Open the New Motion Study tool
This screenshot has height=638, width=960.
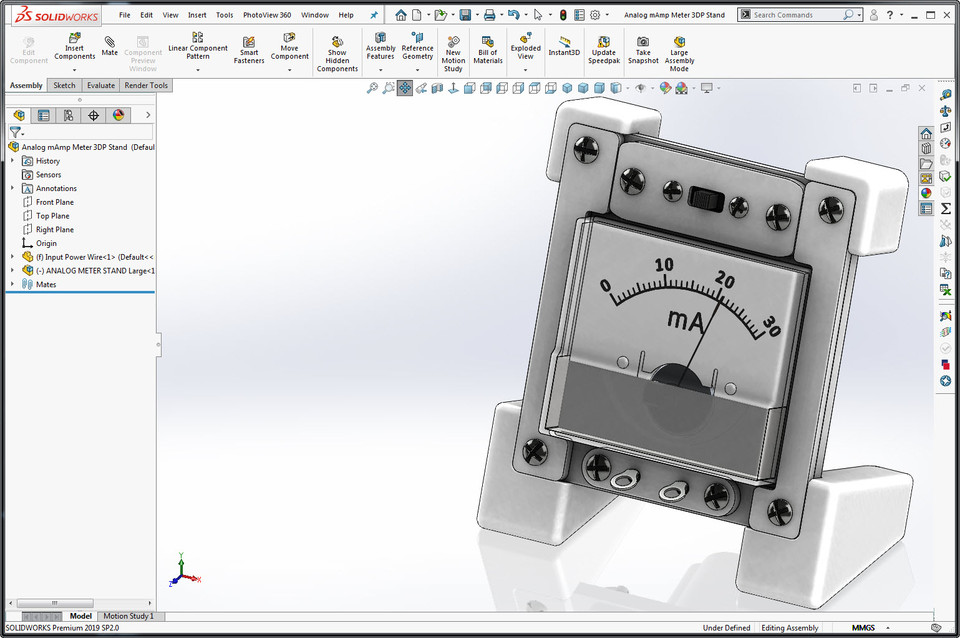tap(453, 45)
